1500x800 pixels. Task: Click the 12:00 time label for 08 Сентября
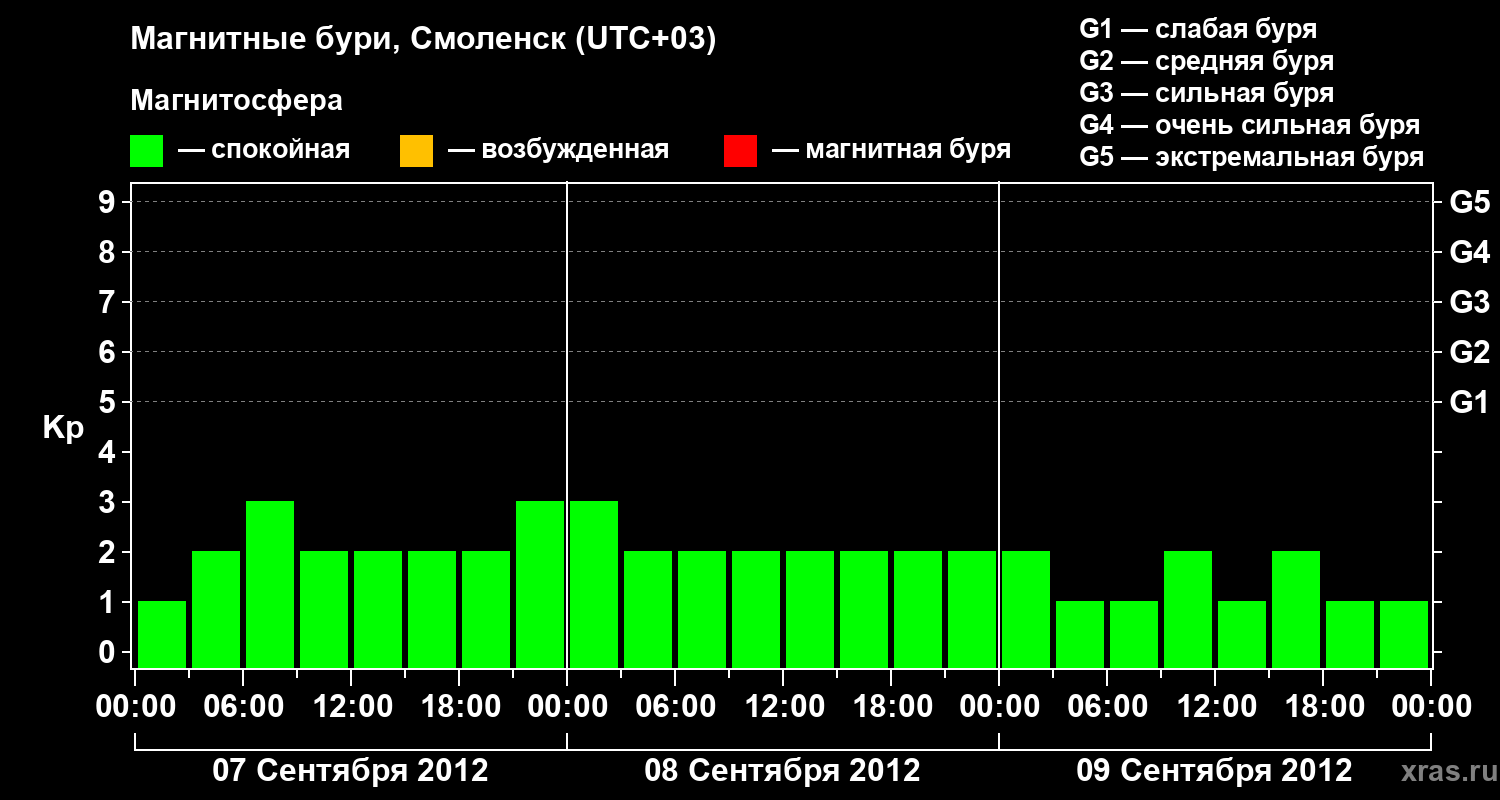click(x=784, y=707)
